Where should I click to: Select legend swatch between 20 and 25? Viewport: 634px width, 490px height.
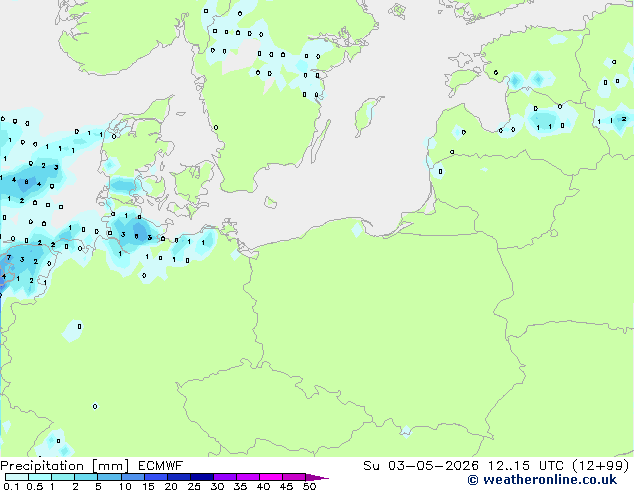(178, 477)
